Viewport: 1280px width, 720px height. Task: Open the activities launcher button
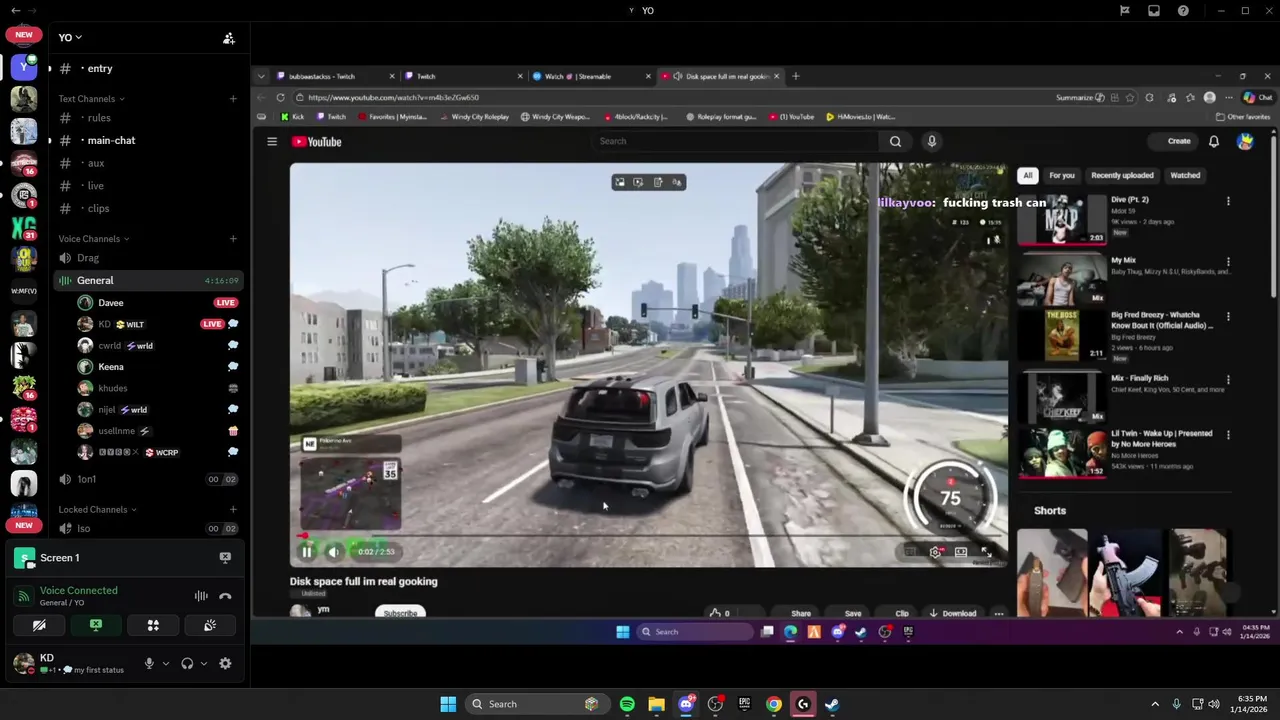(153, 625)
